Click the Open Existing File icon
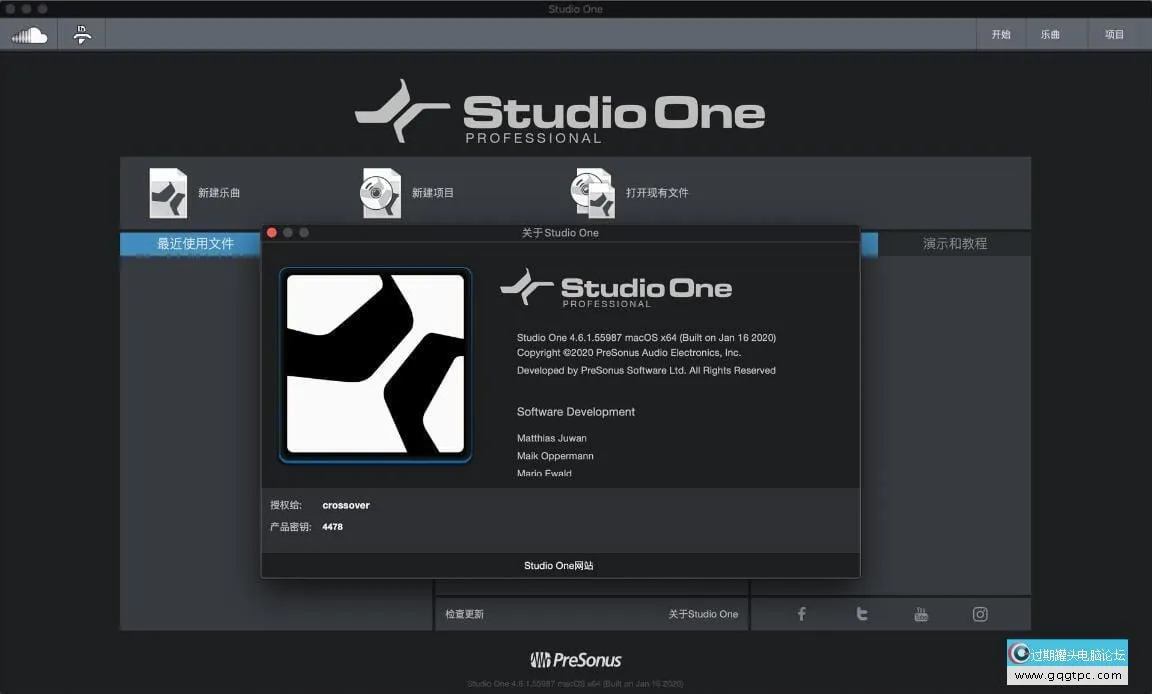The width and height of the screenshot is (1152, 694). coord(593,193)
